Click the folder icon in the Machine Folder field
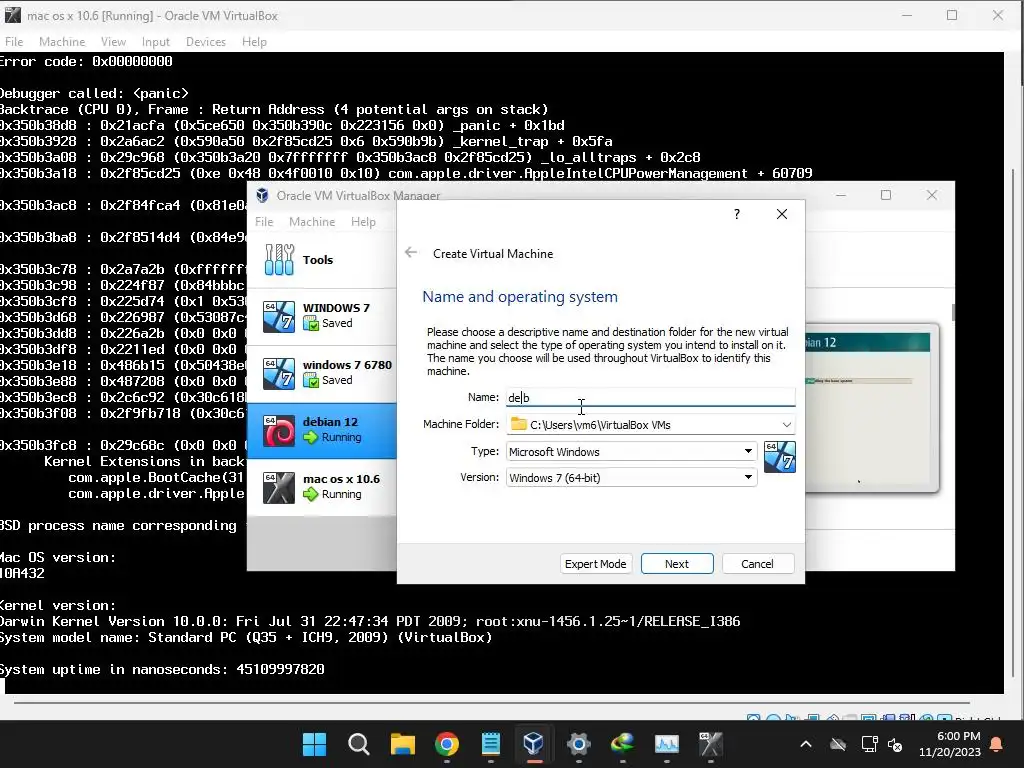Screen dimensions: 1024x768 click(519, 424)
